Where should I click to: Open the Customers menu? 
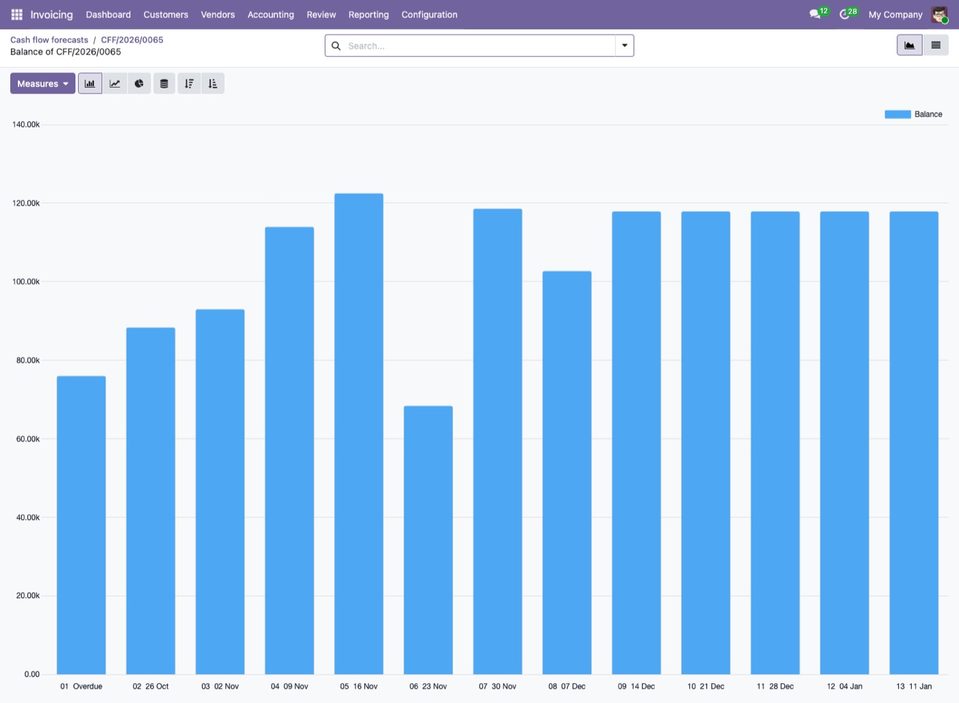pos(166,15)
